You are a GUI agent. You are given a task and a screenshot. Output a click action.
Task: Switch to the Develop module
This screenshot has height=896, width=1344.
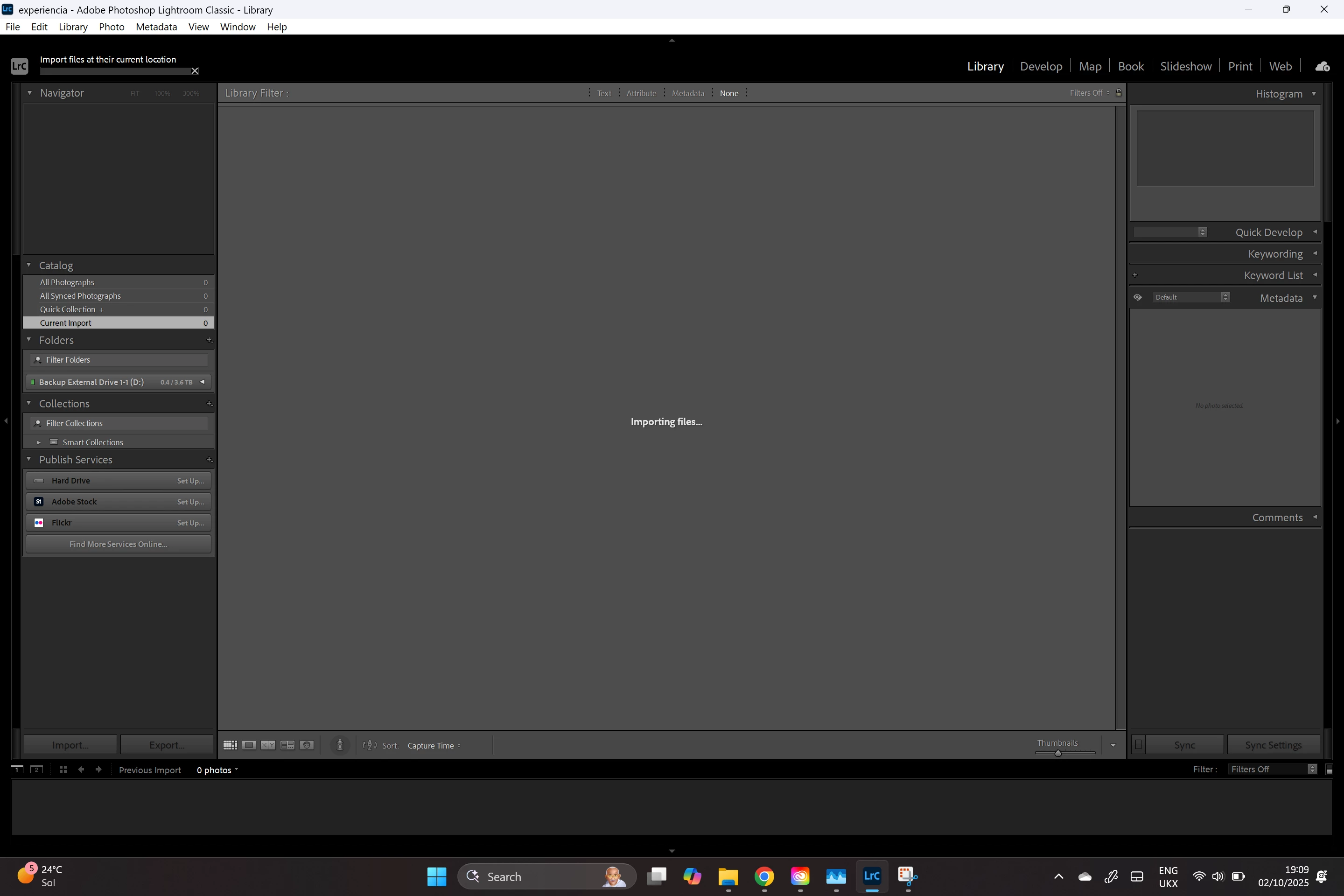[x=1041, y=66]
